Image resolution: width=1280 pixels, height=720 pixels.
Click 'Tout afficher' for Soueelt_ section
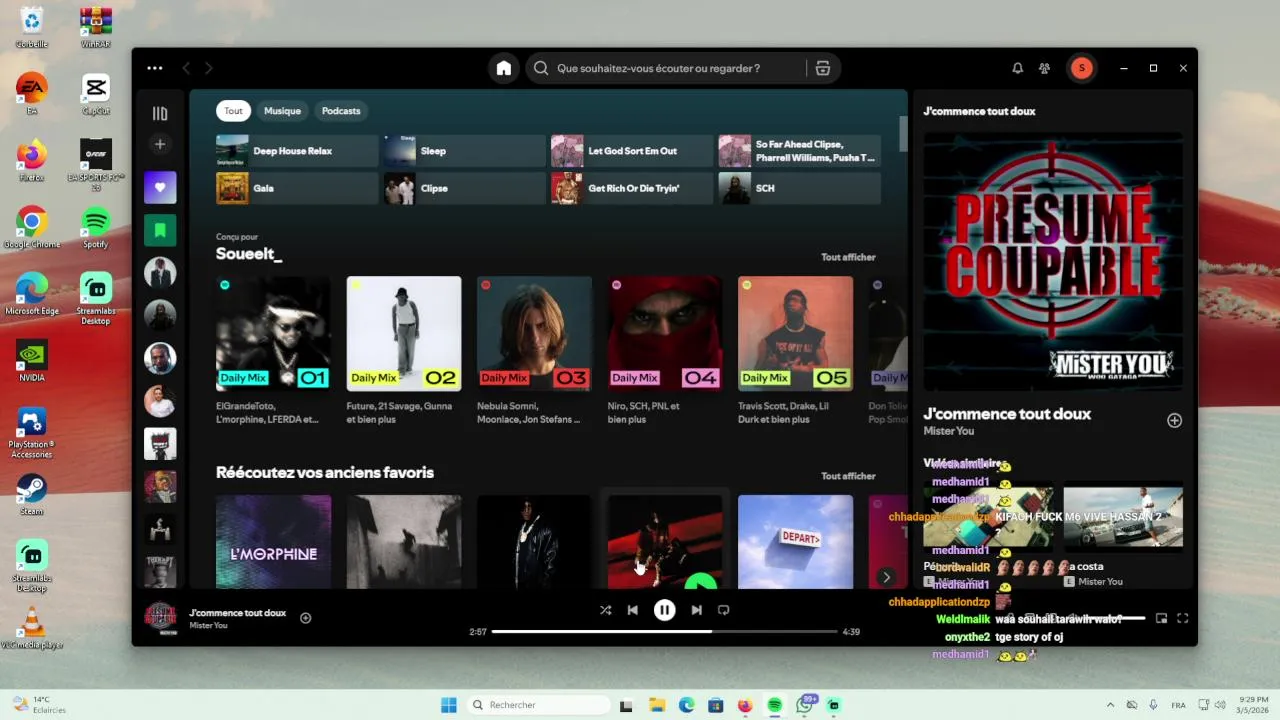(848, 257)
